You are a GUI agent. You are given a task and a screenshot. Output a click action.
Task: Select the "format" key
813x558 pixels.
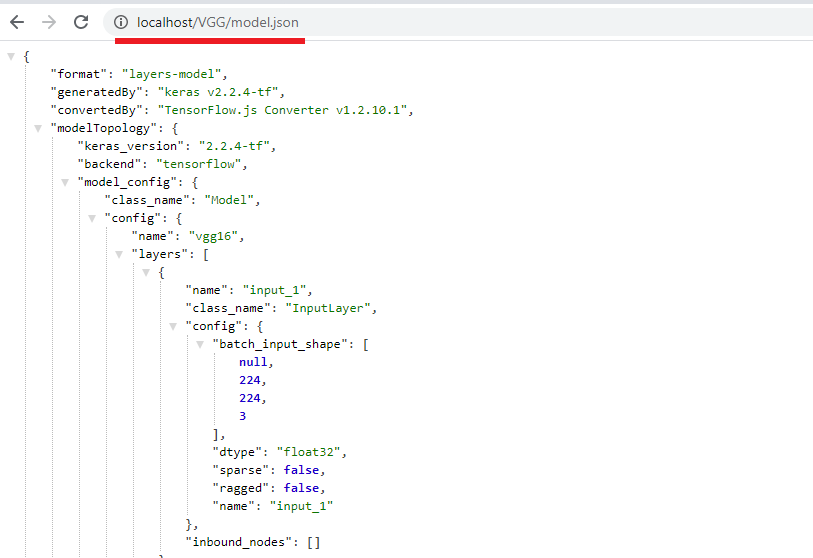tap(78, 74)
